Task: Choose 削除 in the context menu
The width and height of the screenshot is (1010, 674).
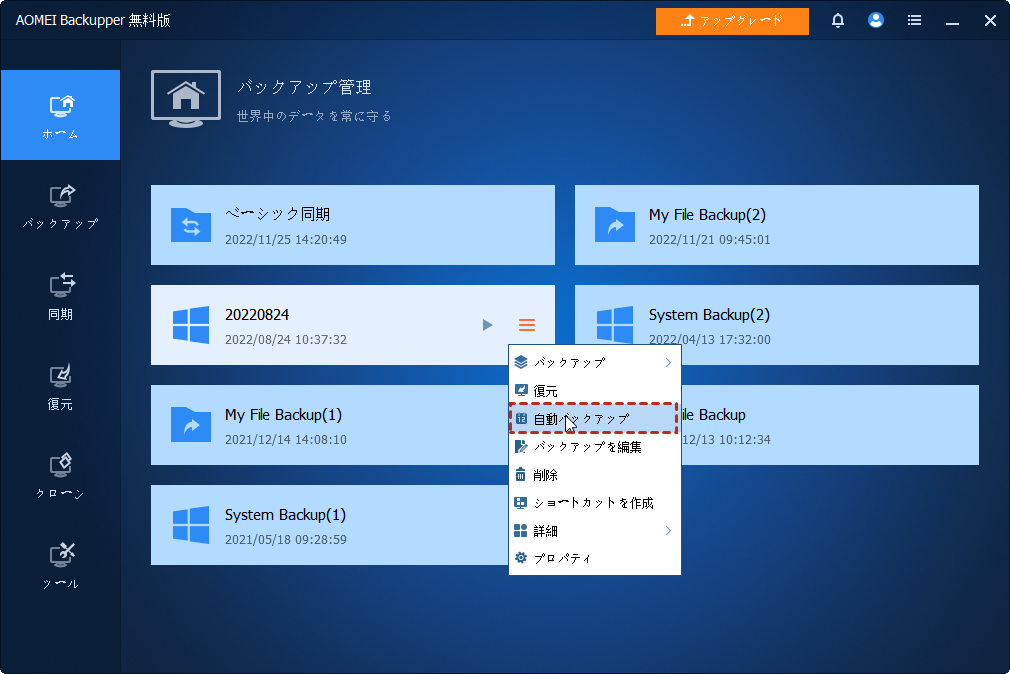Action: tap(595, 475)
